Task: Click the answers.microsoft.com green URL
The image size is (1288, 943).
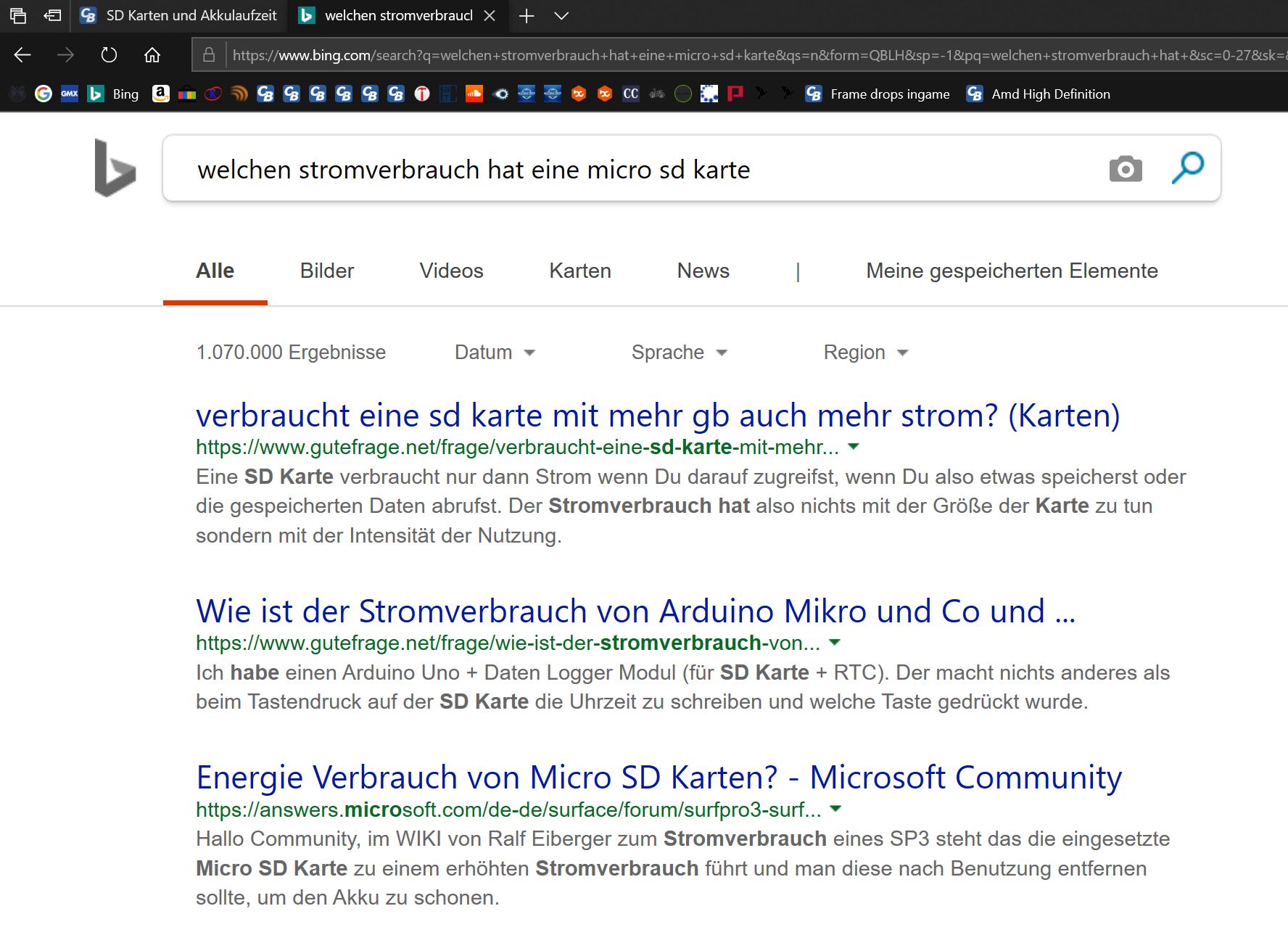Action: tap(508, 810)
